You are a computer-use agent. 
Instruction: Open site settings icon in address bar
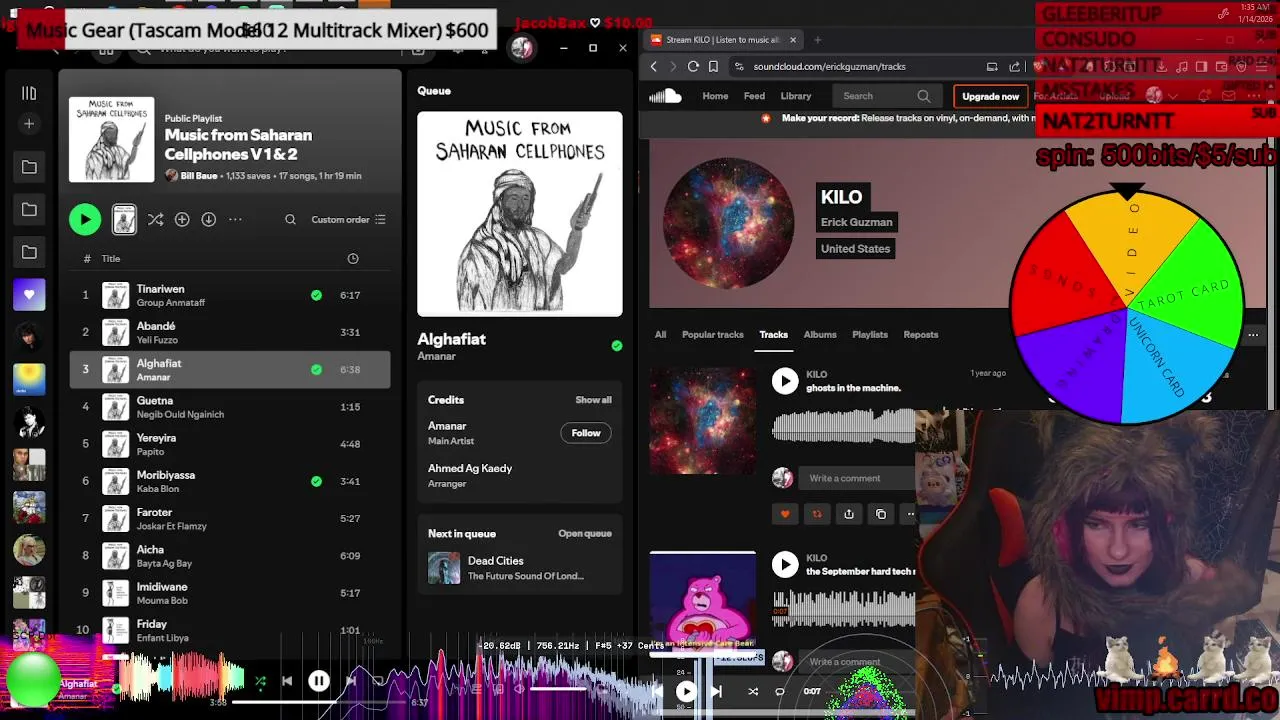739,67
